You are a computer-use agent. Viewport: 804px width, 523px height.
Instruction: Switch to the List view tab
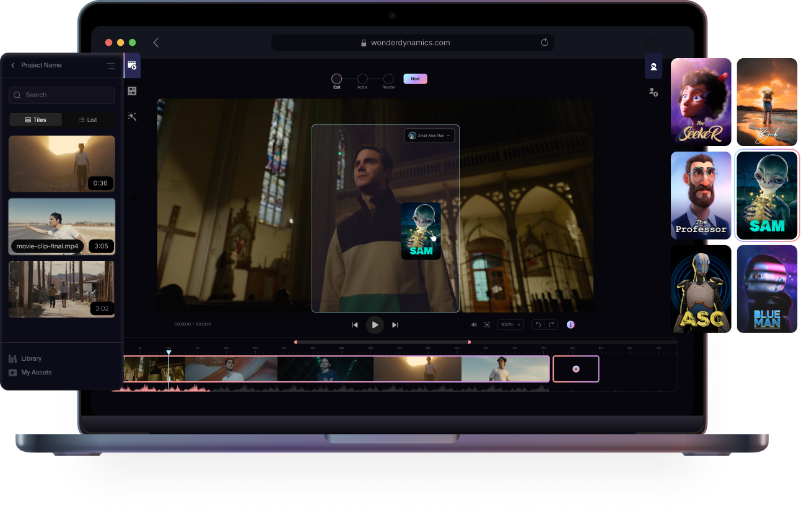coord(88,119)
